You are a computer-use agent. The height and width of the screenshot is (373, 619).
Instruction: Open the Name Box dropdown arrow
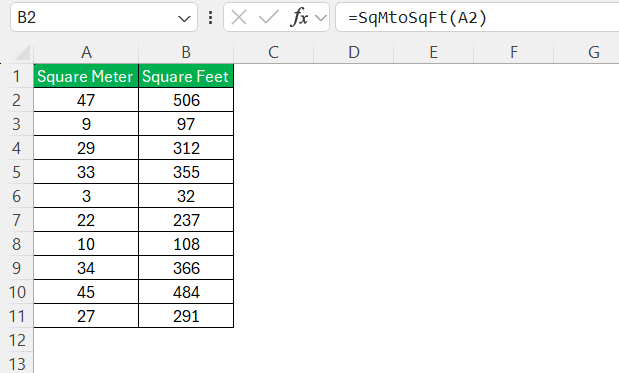[x=184, y=18]
